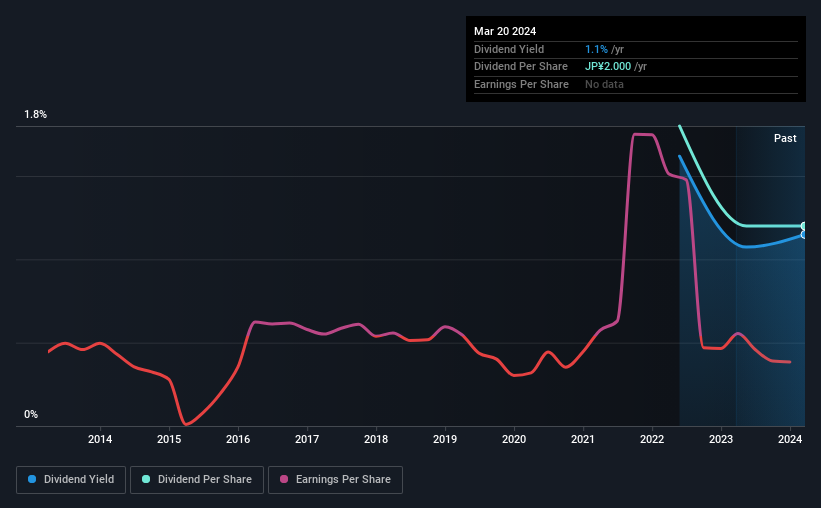The height and width of the screenshot is (508, 821).
Task: Click the 1.1% dividend yield value
Action: 596,49
